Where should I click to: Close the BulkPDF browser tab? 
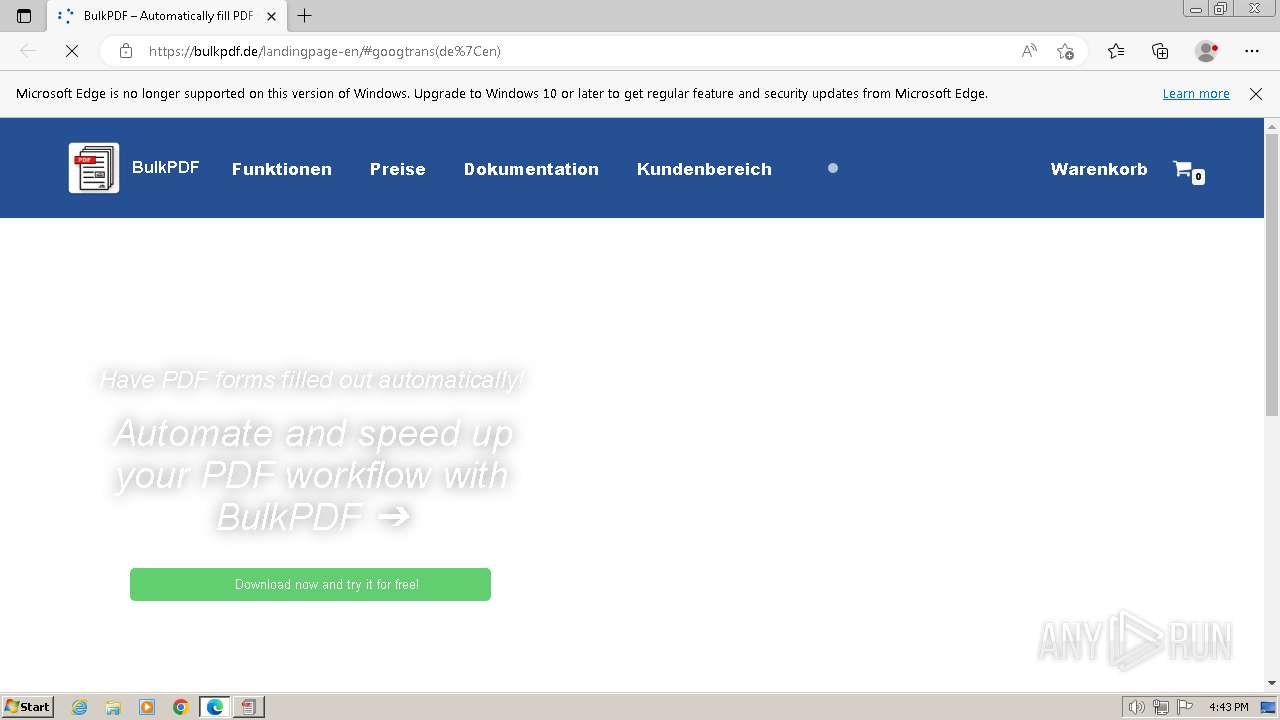[x=271, y=16]
